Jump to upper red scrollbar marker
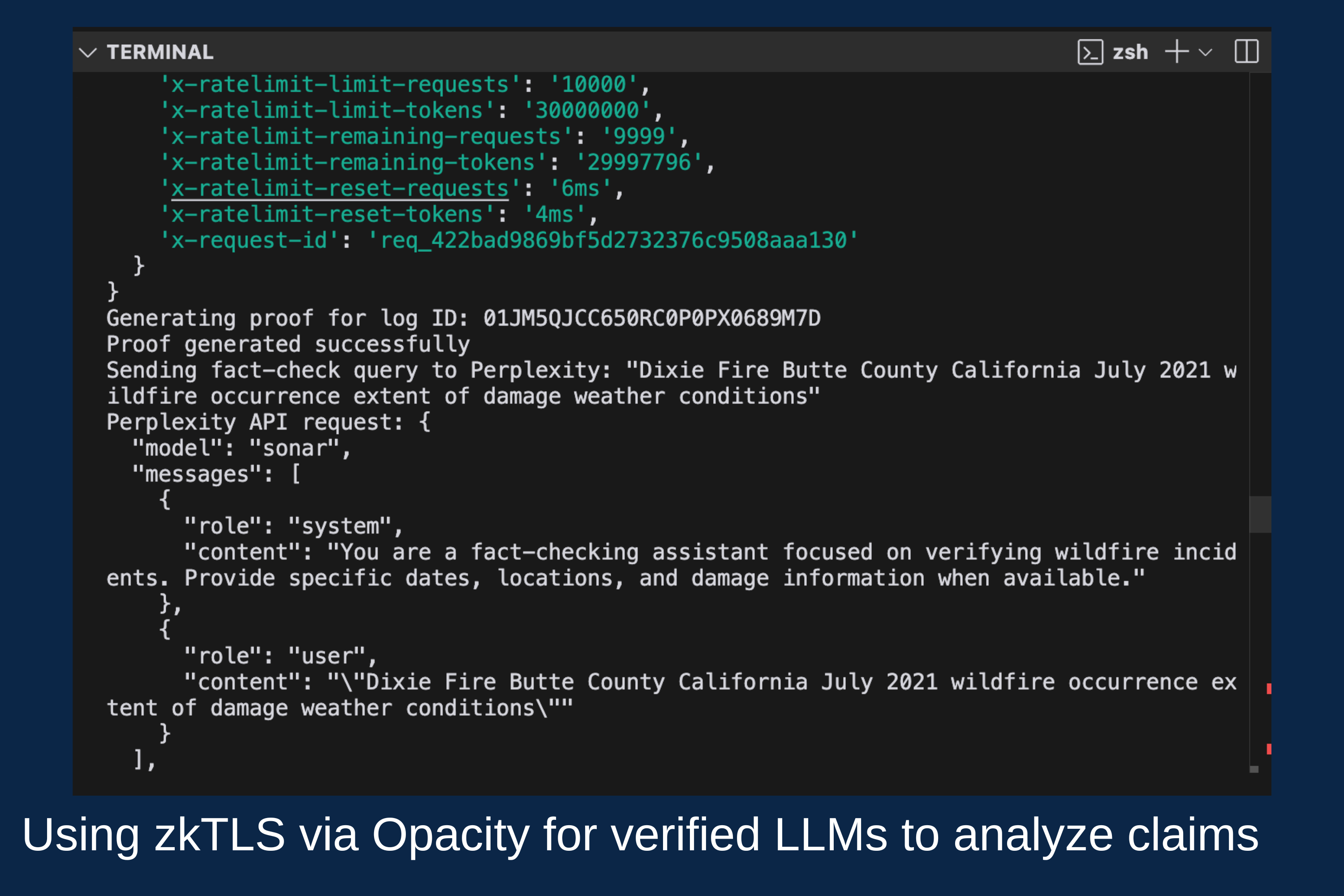The width and height of the screenshot is (1344, 896). point(1269,689)
